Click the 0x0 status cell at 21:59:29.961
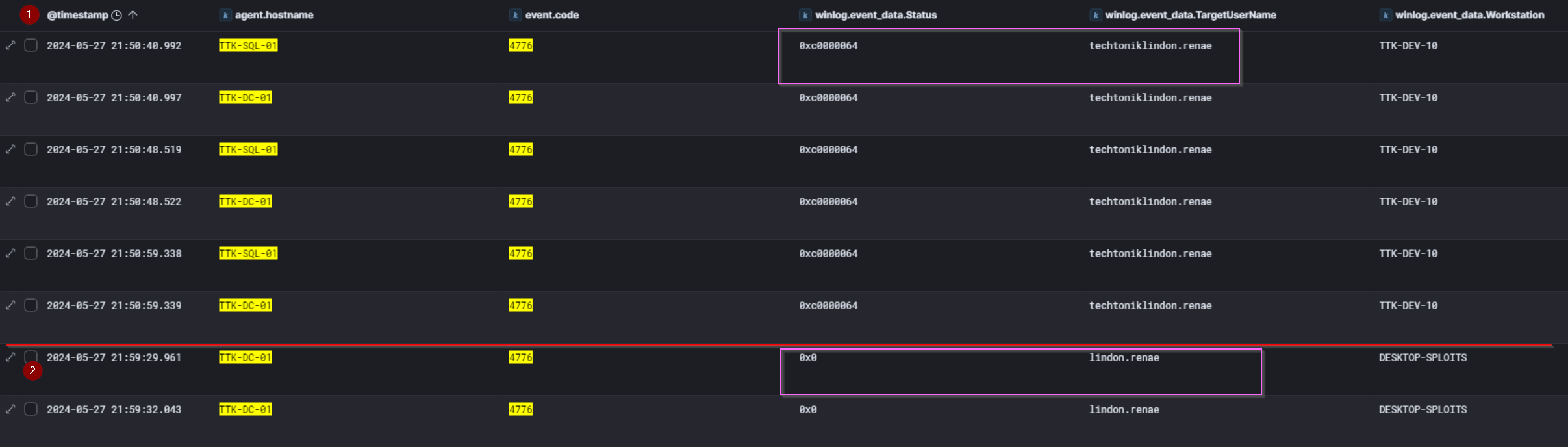 tap(808, 357)
